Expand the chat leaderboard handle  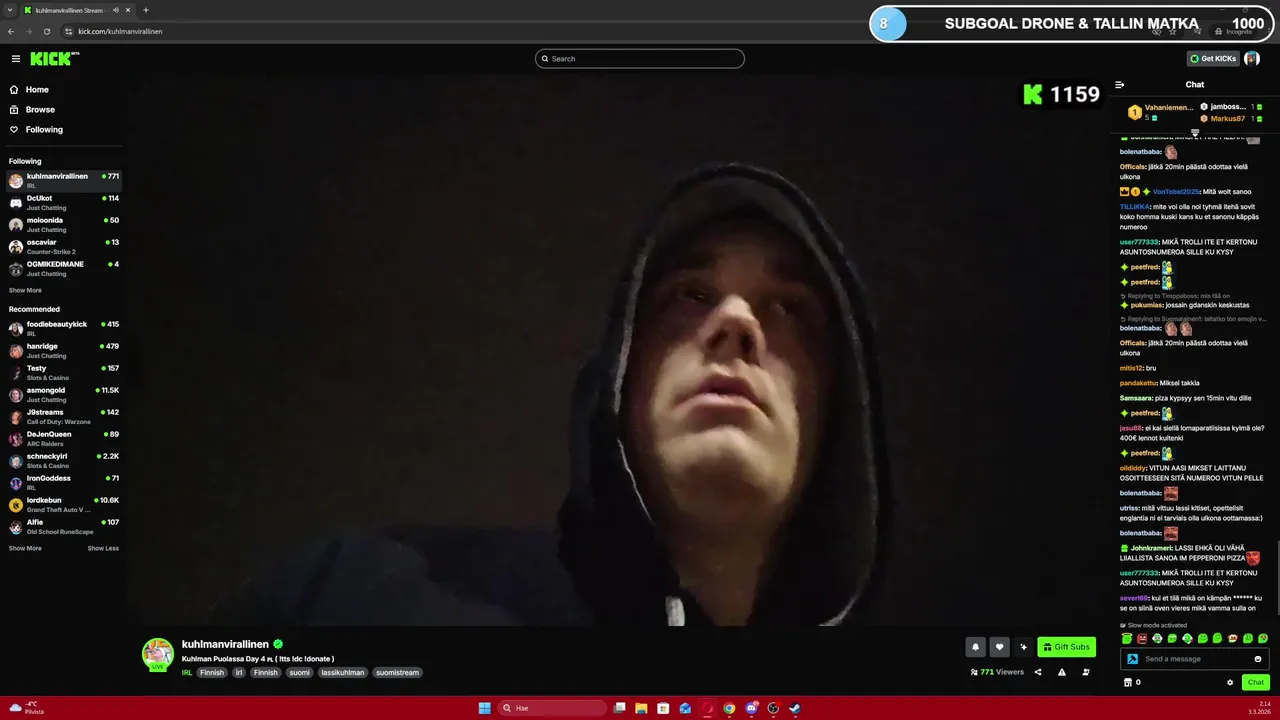(x=1195, y=132)
